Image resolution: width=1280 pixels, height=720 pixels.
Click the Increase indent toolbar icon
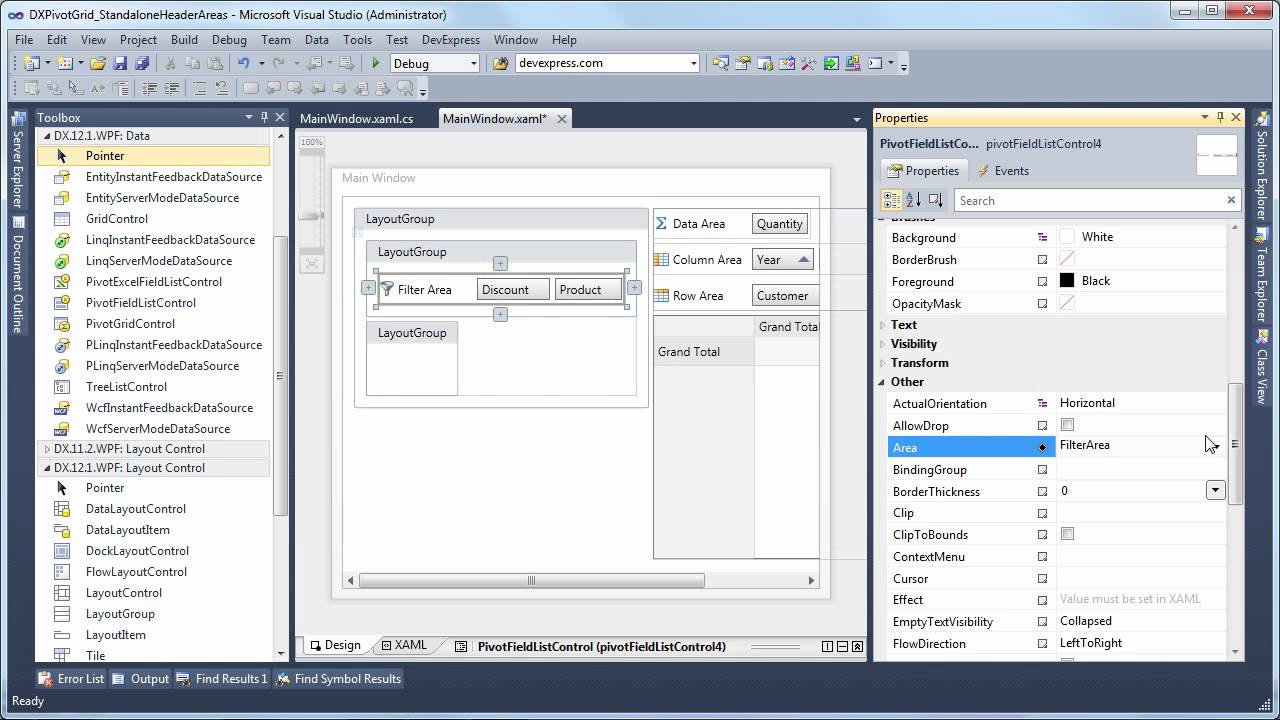coord(174,88)
